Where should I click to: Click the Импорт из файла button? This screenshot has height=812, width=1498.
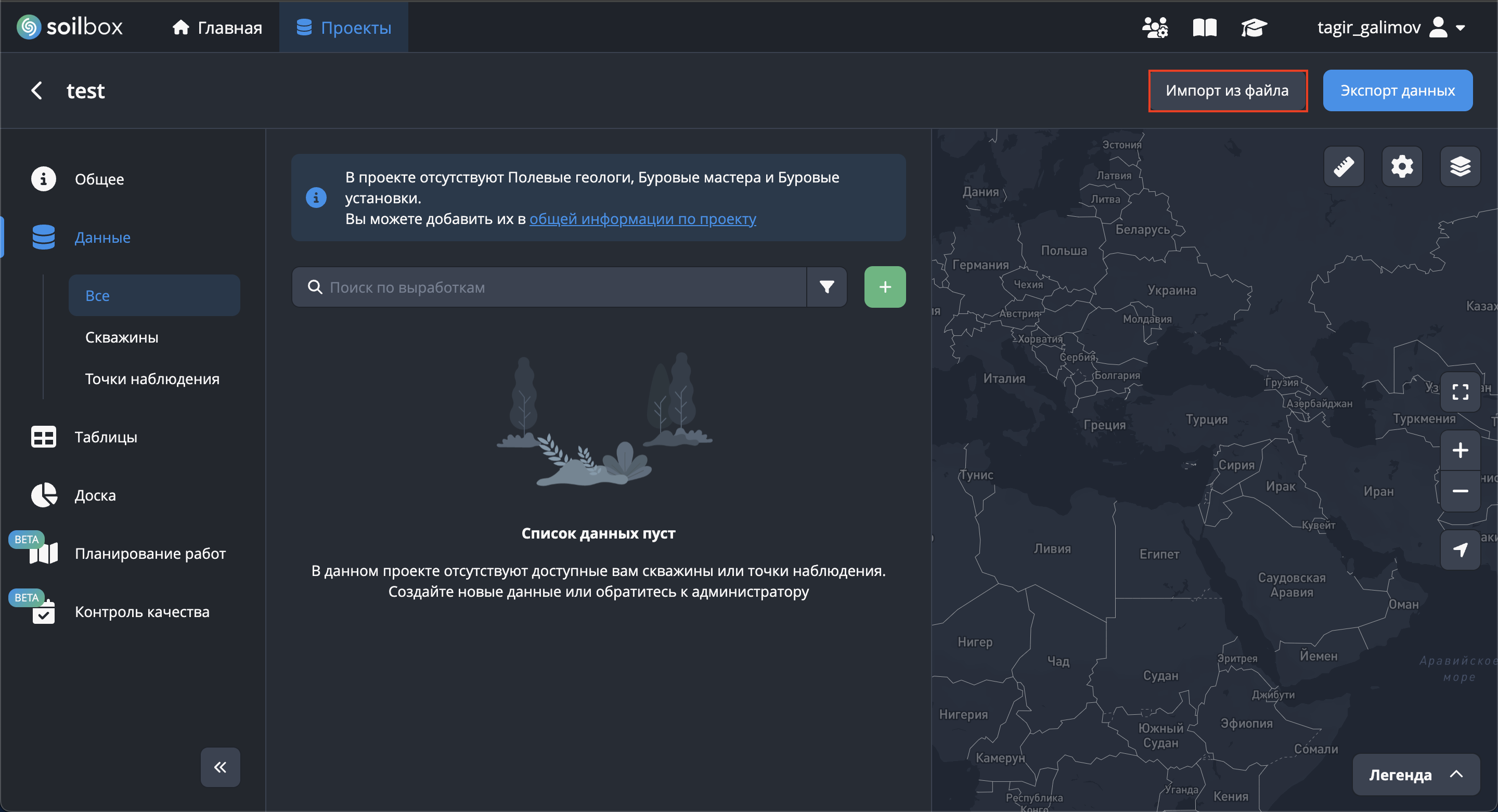click(1227, 90)
